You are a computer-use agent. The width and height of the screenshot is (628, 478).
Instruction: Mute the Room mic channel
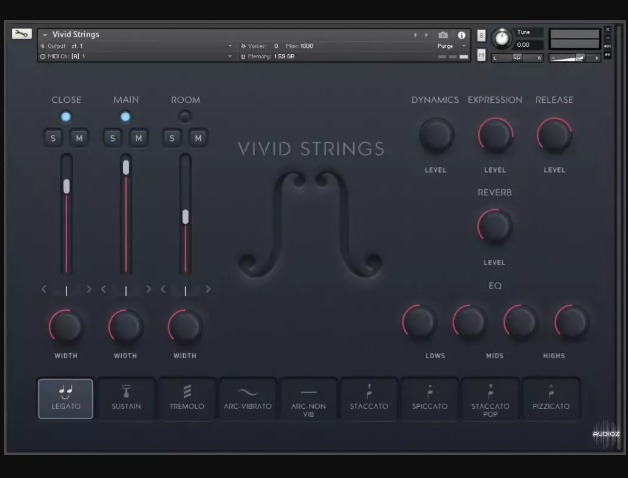pyautogui.click(x=198, y=138)
